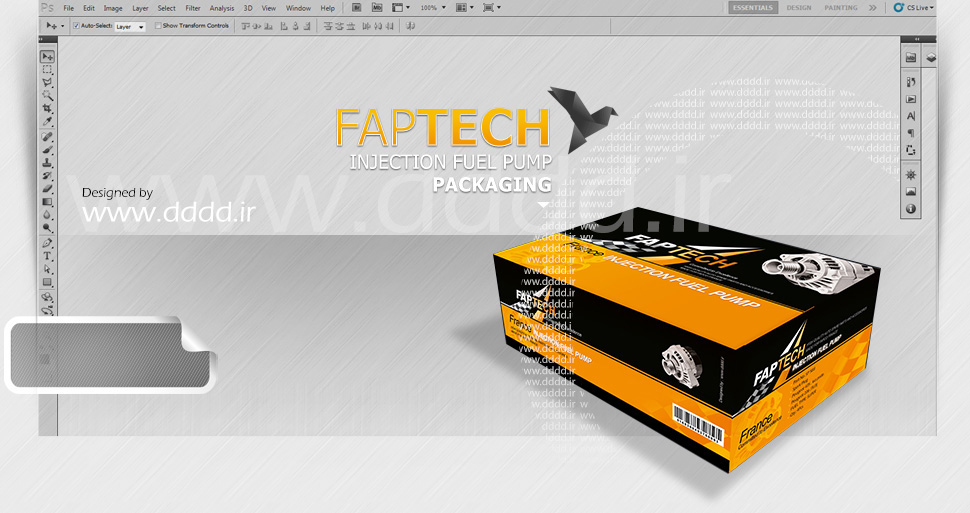This screenshot has height=513, width=970.
Task: Select the Crop tool
Action: [x=47, y=108]
